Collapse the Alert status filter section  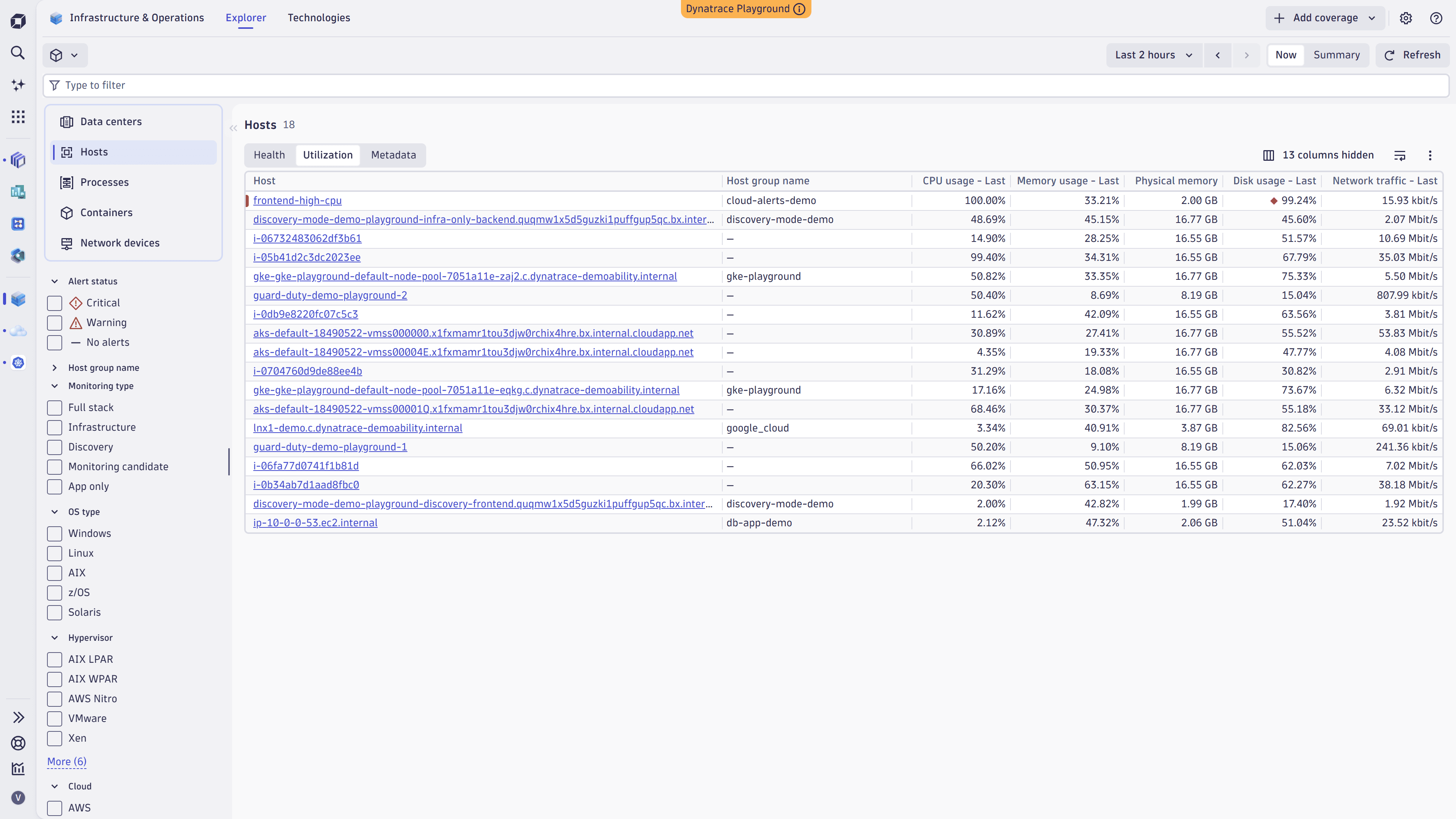point(55,281)
